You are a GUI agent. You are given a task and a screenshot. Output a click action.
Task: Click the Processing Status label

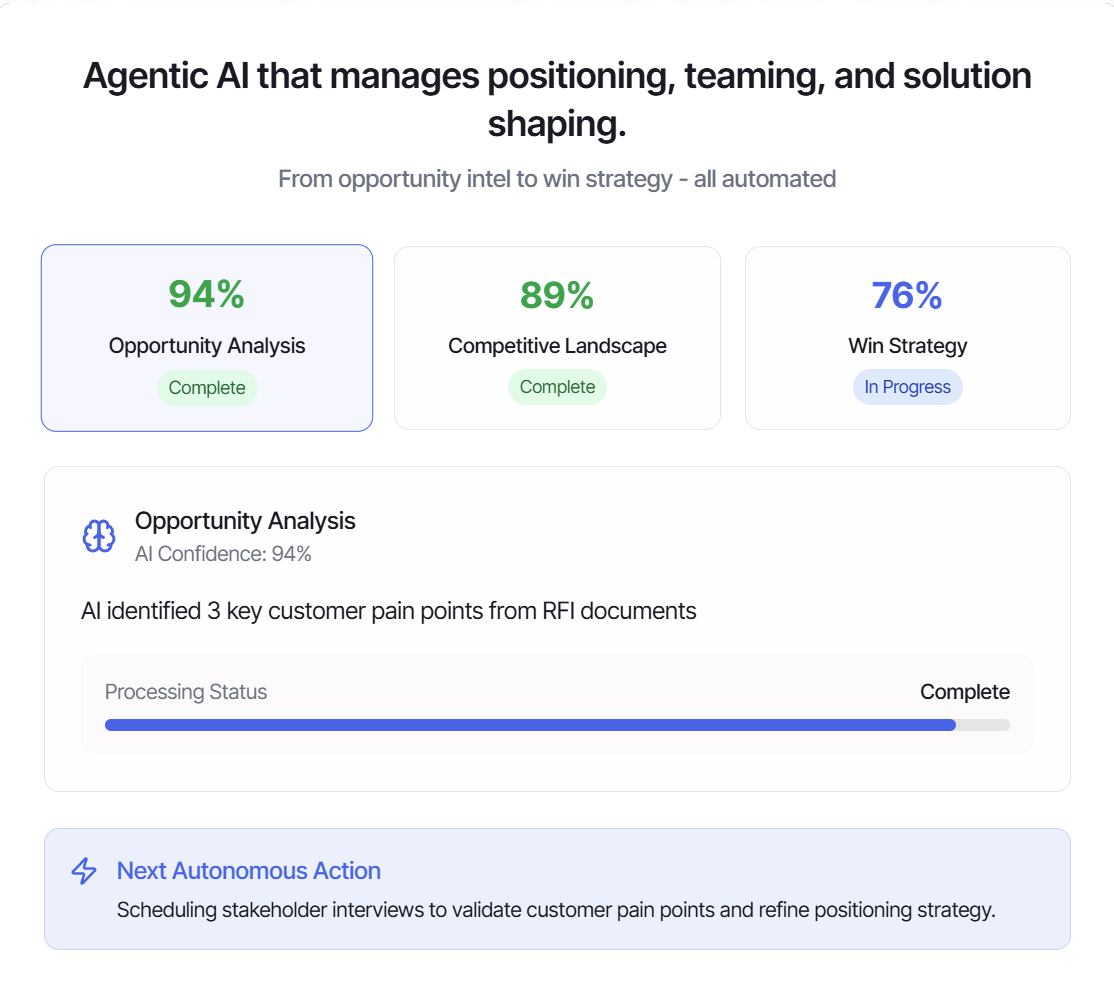(x=186, y=691)
